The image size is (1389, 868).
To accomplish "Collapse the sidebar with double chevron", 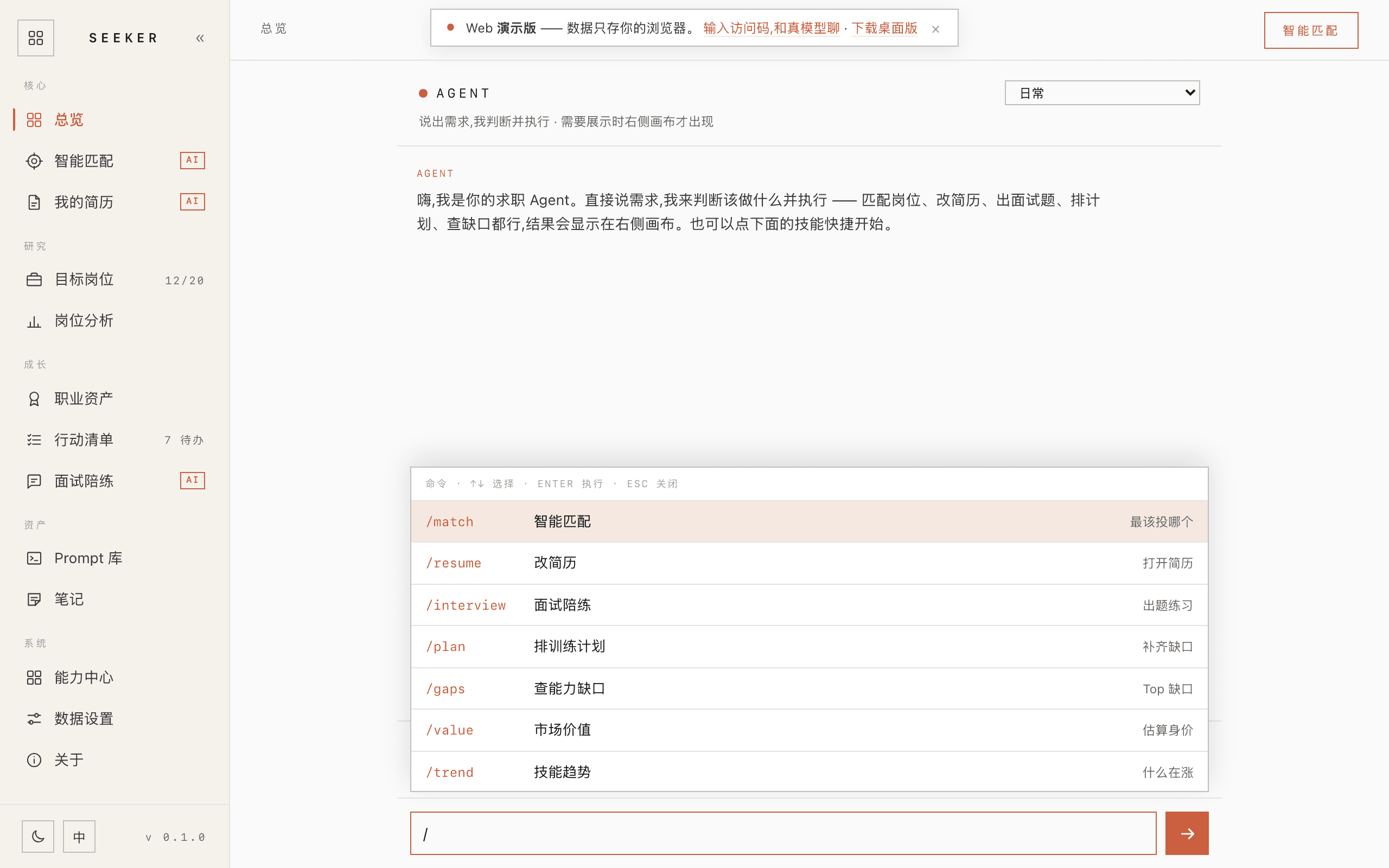I will [x=200, y=39].
